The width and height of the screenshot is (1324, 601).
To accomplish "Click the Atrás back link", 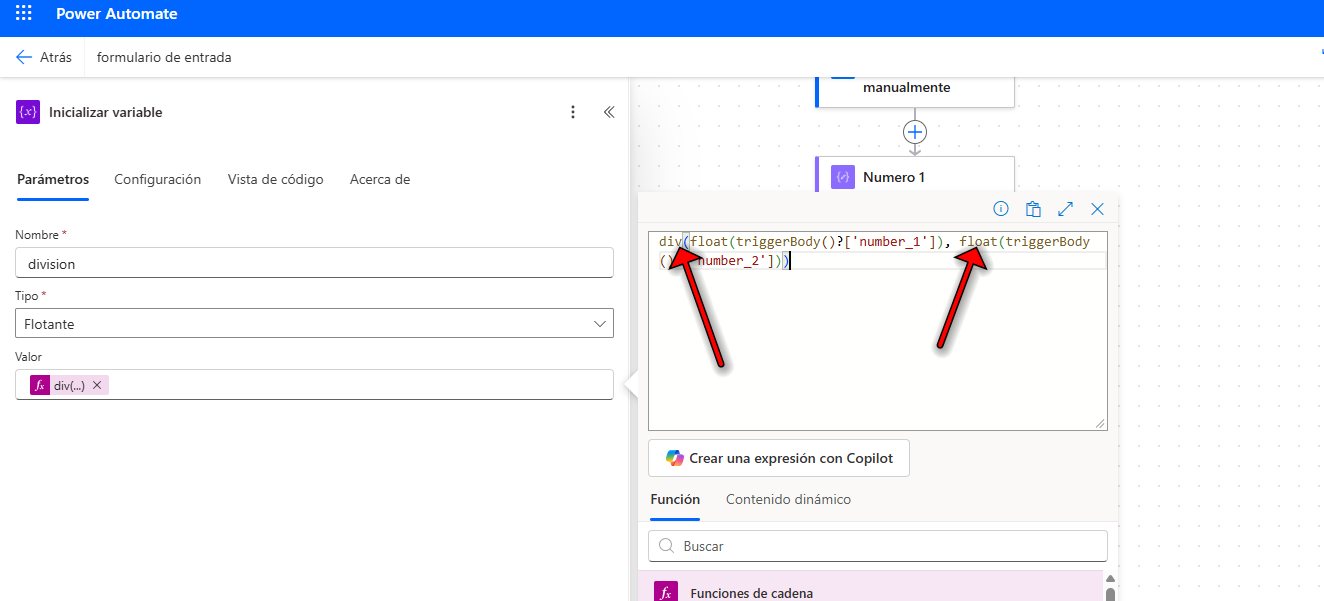I will 44,57.
